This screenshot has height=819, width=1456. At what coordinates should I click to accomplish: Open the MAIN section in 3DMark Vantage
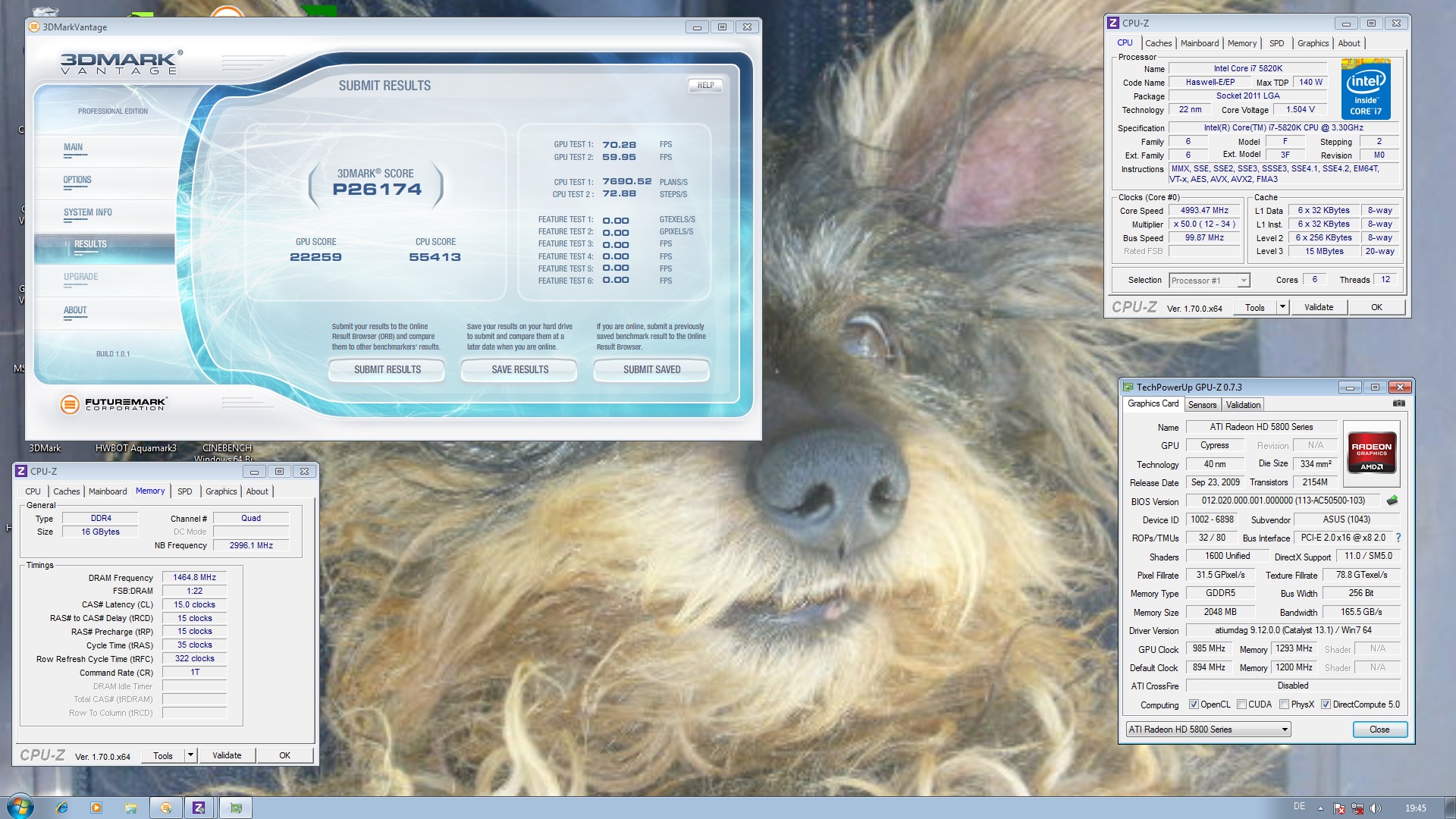[74, 148]
